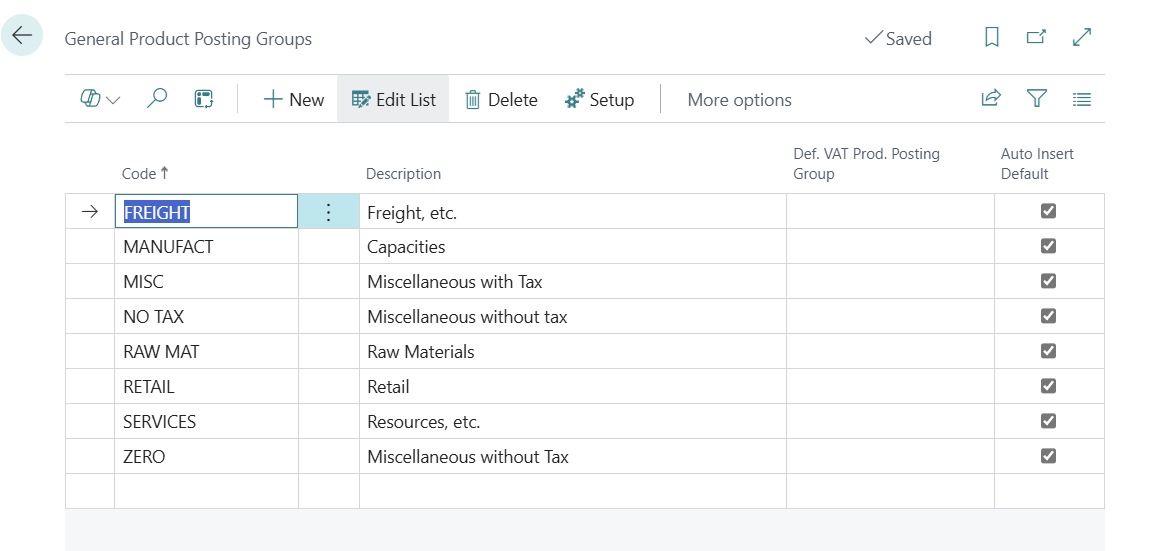Toggle Auto Insert Default for RAW MAT
This screenshot has width=1149, height=551.
point(1049,351)
